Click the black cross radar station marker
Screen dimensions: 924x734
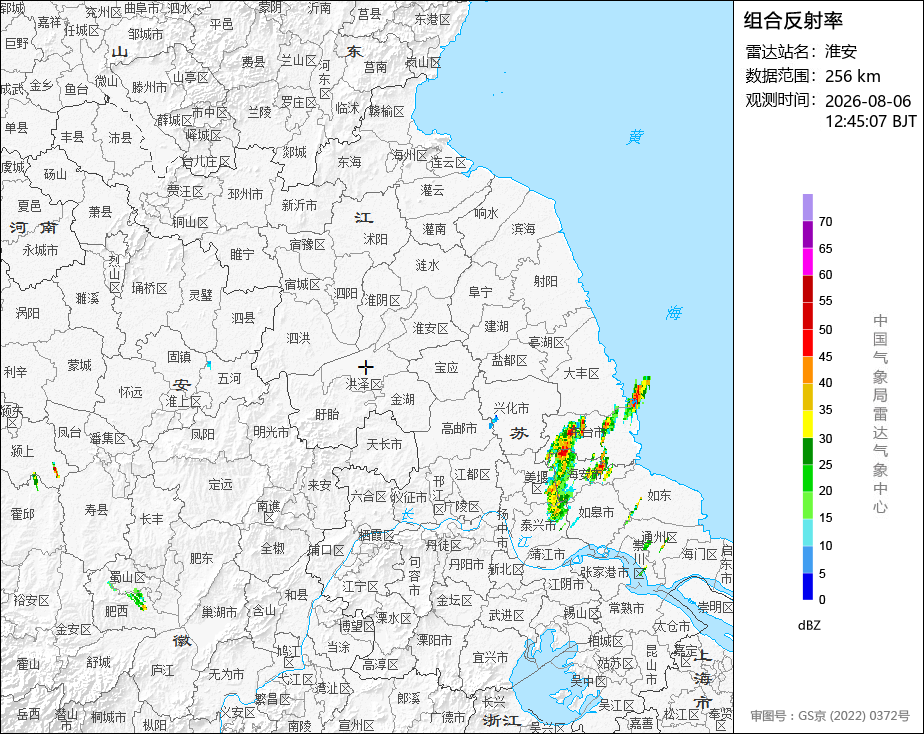365,368
